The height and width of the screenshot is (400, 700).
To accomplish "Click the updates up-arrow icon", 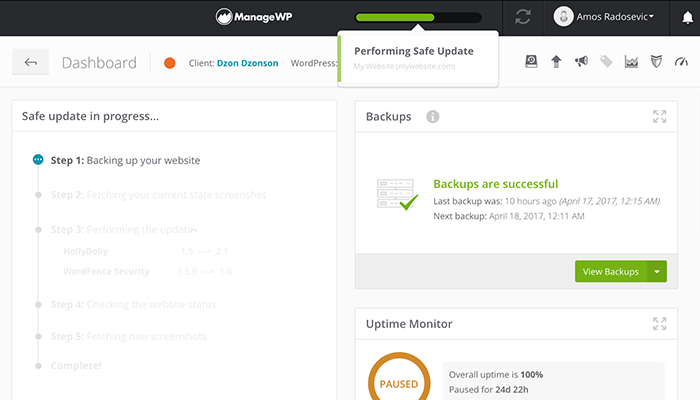I will click(x=556, y=62).
